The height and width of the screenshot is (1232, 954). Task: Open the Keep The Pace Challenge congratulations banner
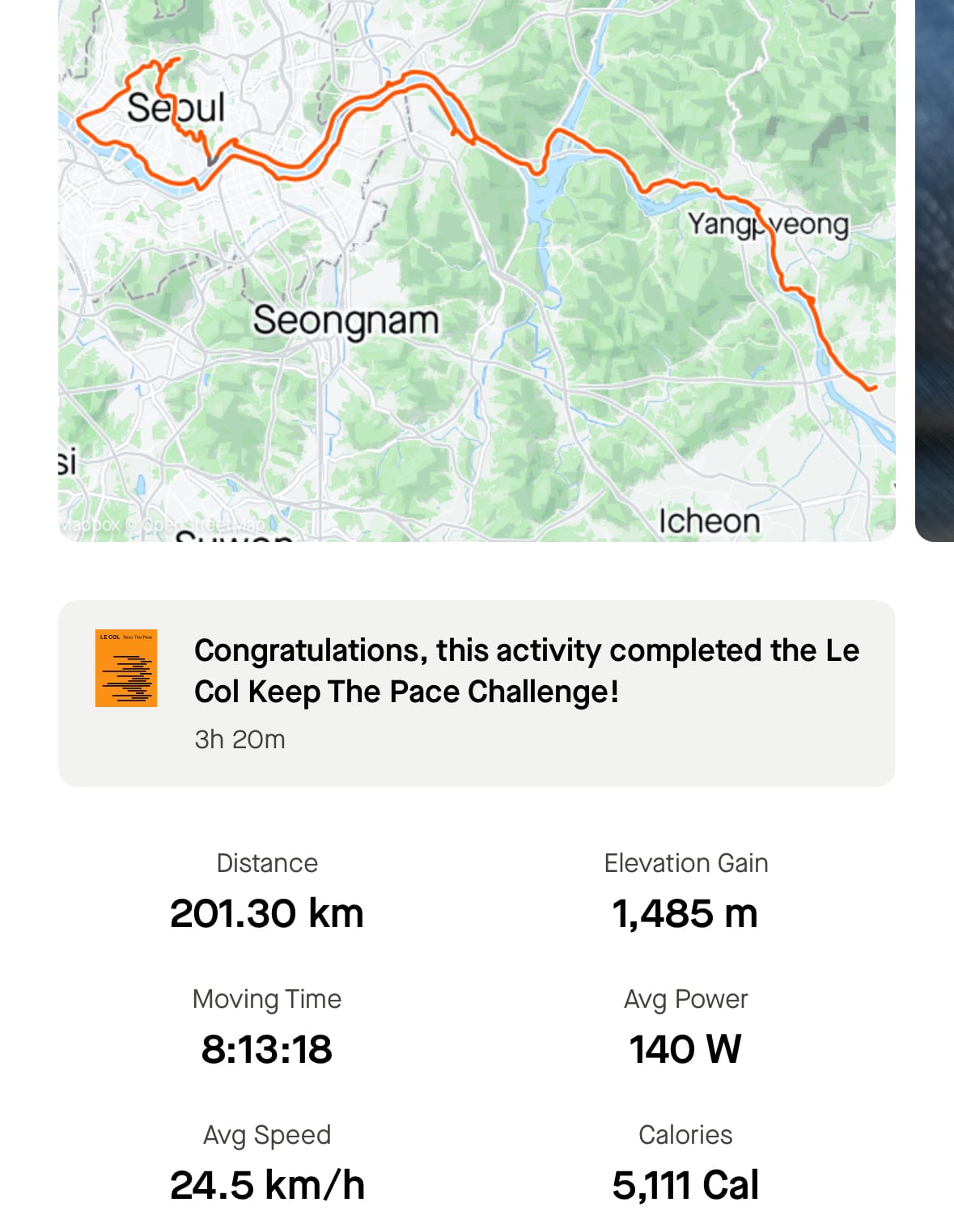tap(477, 693)
